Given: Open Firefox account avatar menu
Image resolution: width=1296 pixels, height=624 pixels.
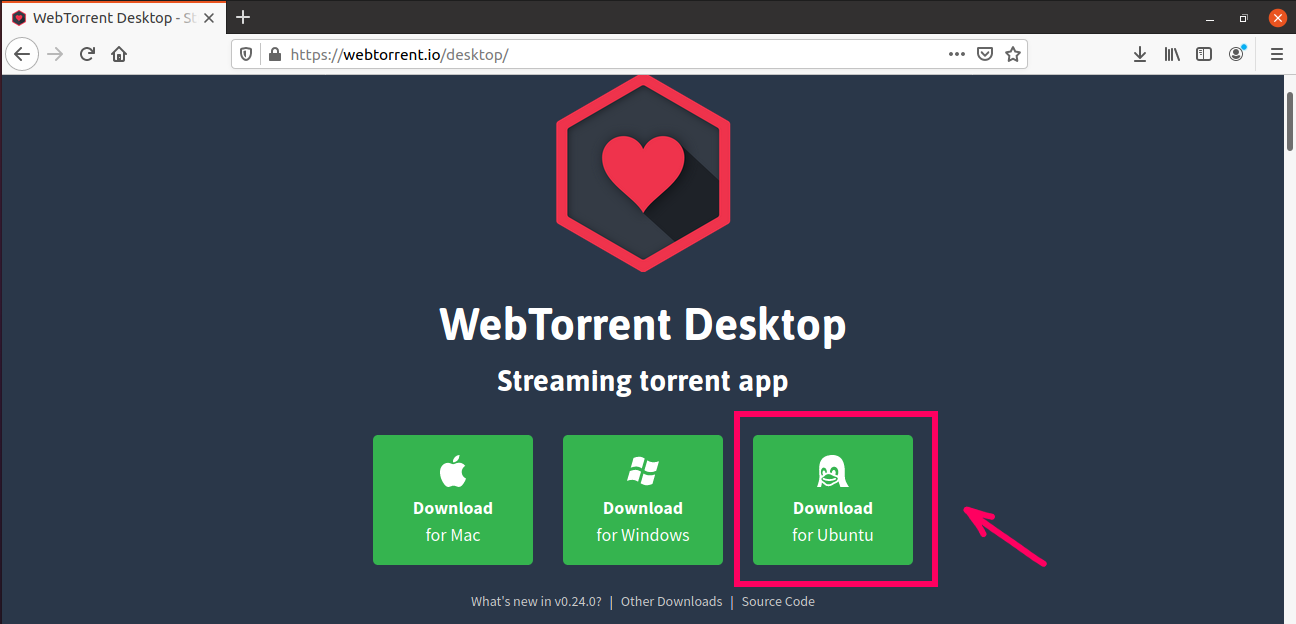Looking at the screenshot, I should pos(1237,54).
